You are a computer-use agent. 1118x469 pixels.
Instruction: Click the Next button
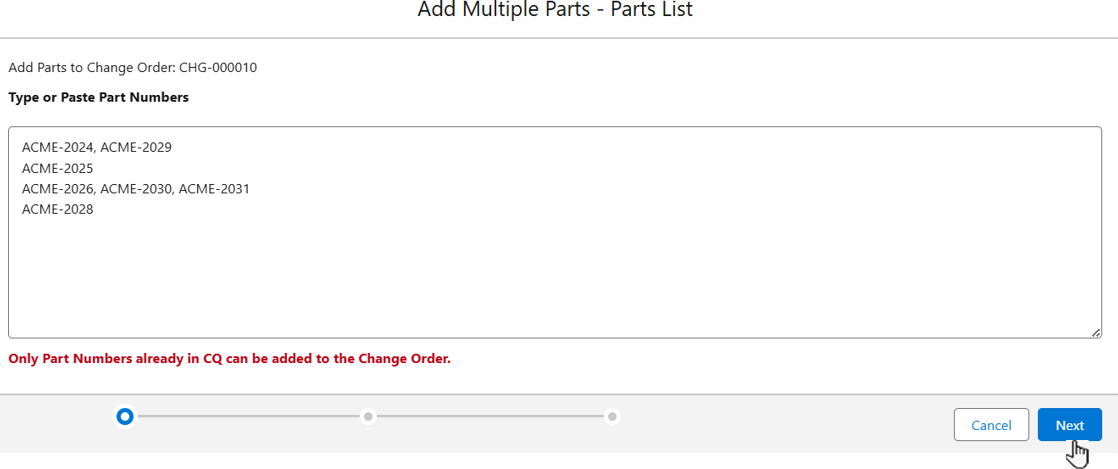1069,425
